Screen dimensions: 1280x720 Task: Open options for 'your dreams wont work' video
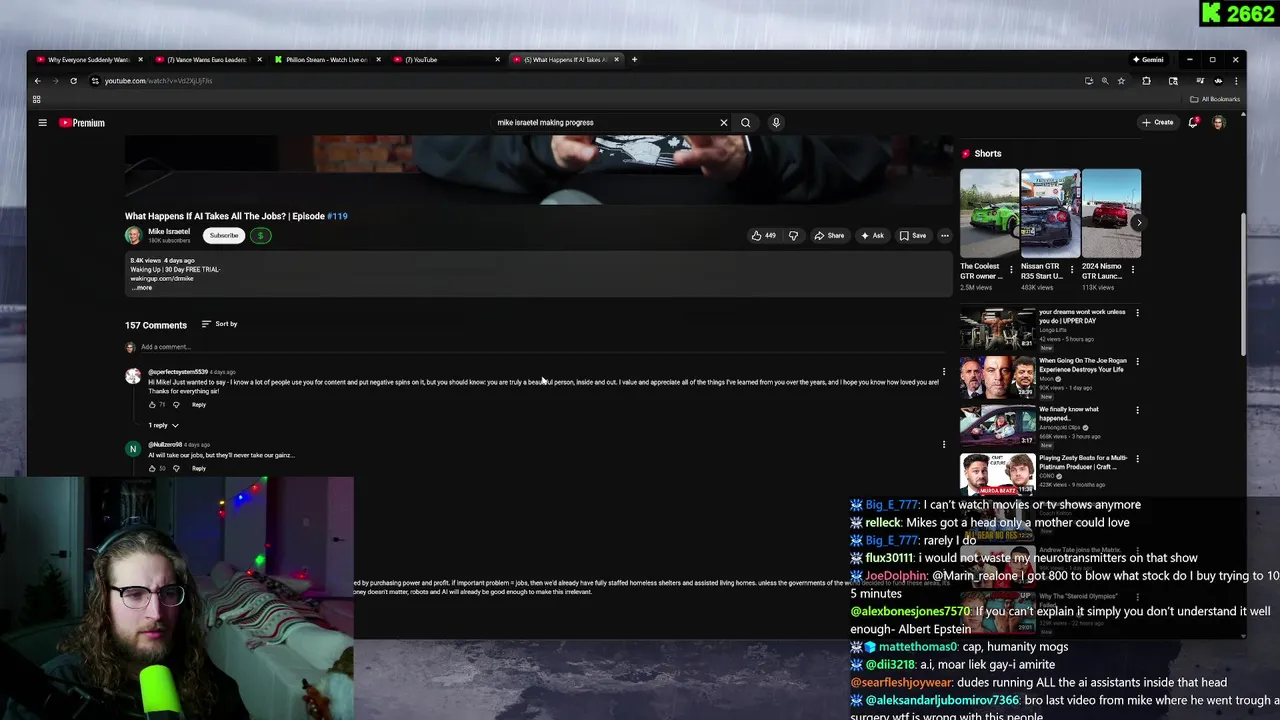1137,313
